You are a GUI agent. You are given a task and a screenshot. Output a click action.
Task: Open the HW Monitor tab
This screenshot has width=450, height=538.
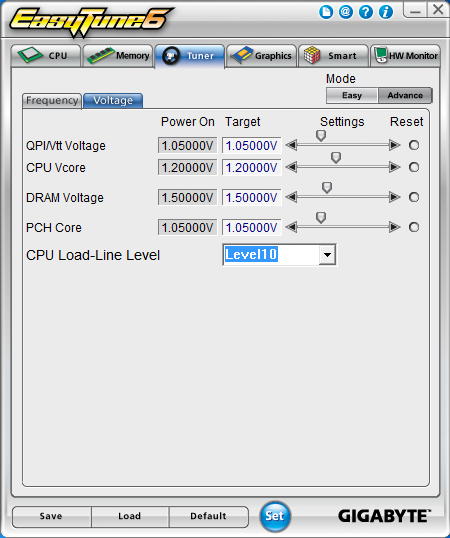pyautogui.click(x=405, y=56)
